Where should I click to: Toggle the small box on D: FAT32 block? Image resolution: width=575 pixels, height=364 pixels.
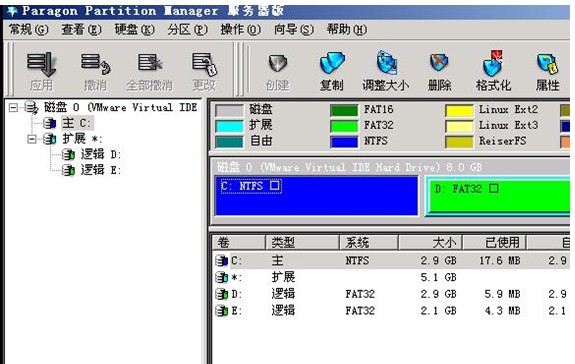click(x=494, y=188)
